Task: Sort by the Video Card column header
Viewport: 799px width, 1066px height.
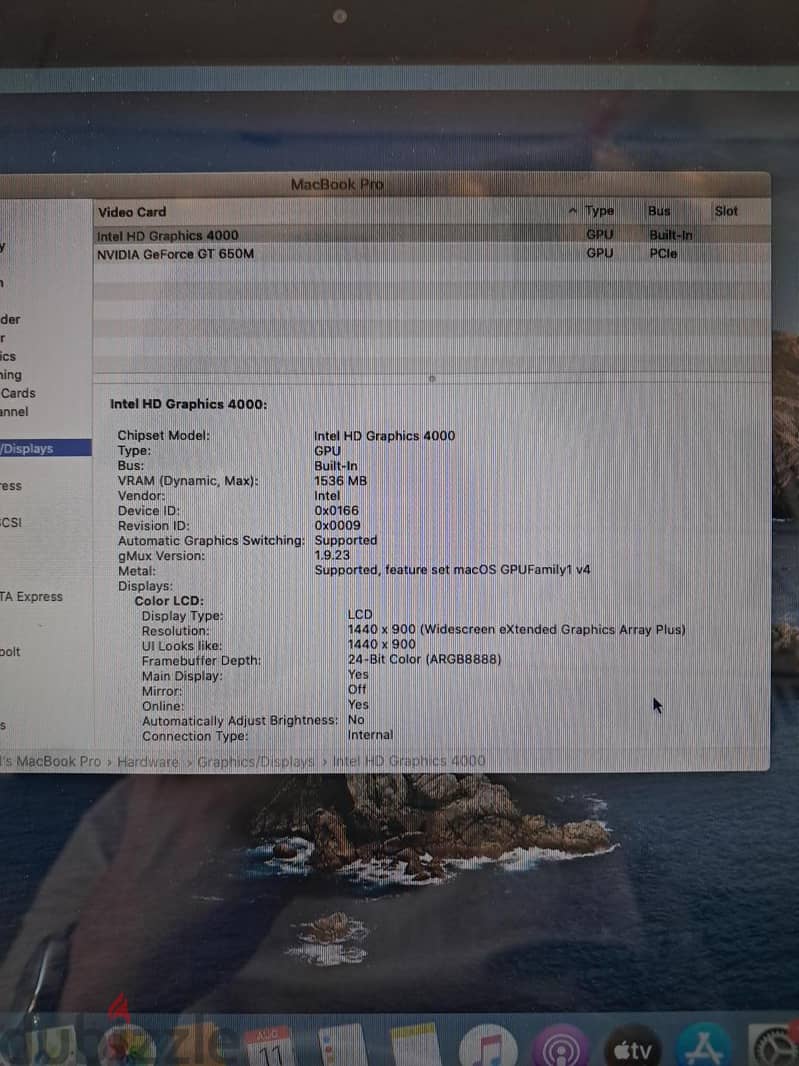Action: point(132,212)
